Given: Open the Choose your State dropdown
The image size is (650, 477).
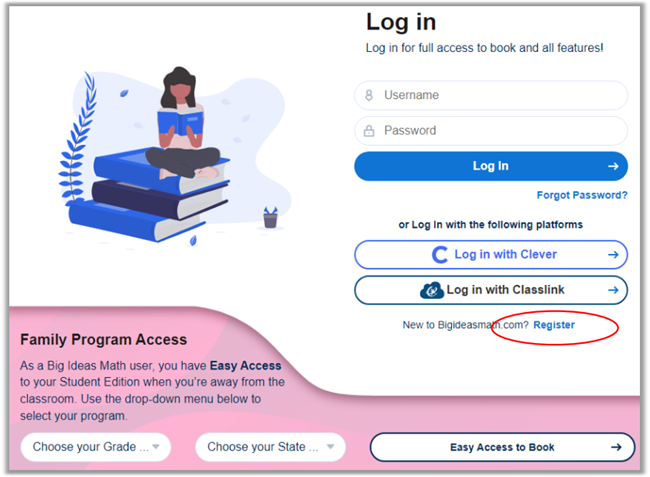Looking at the screenshot, I should [270, 447].
